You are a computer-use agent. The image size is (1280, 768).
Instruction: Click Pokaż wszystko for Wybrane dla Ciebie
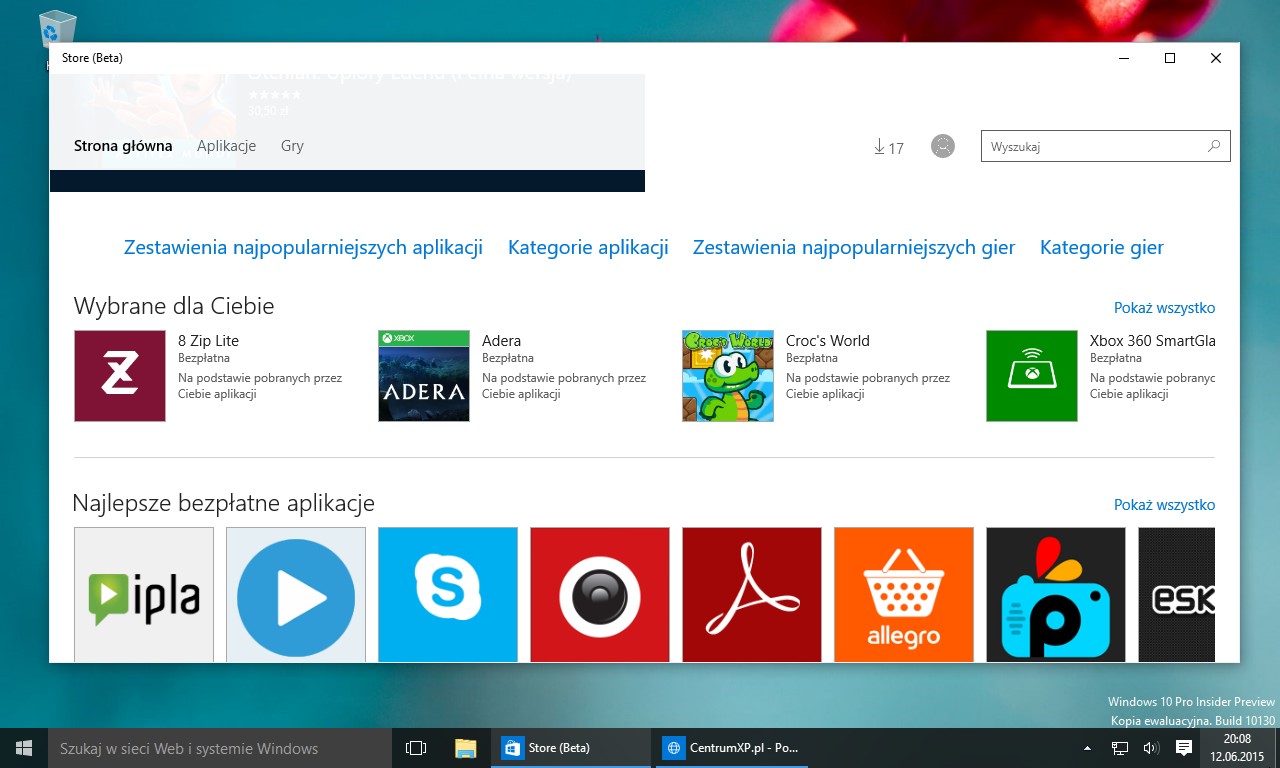[1165, 308]
